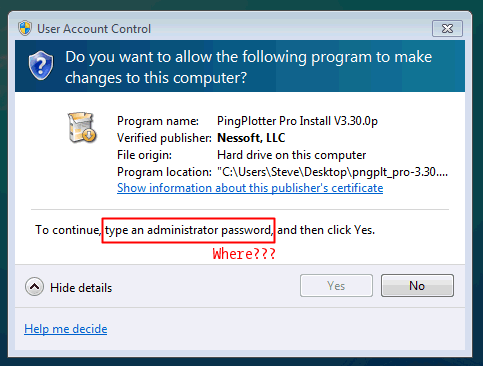
Task: Click the PingPlotter Pro Install V3.30.0p program name
Action: [x=297, y=121]
